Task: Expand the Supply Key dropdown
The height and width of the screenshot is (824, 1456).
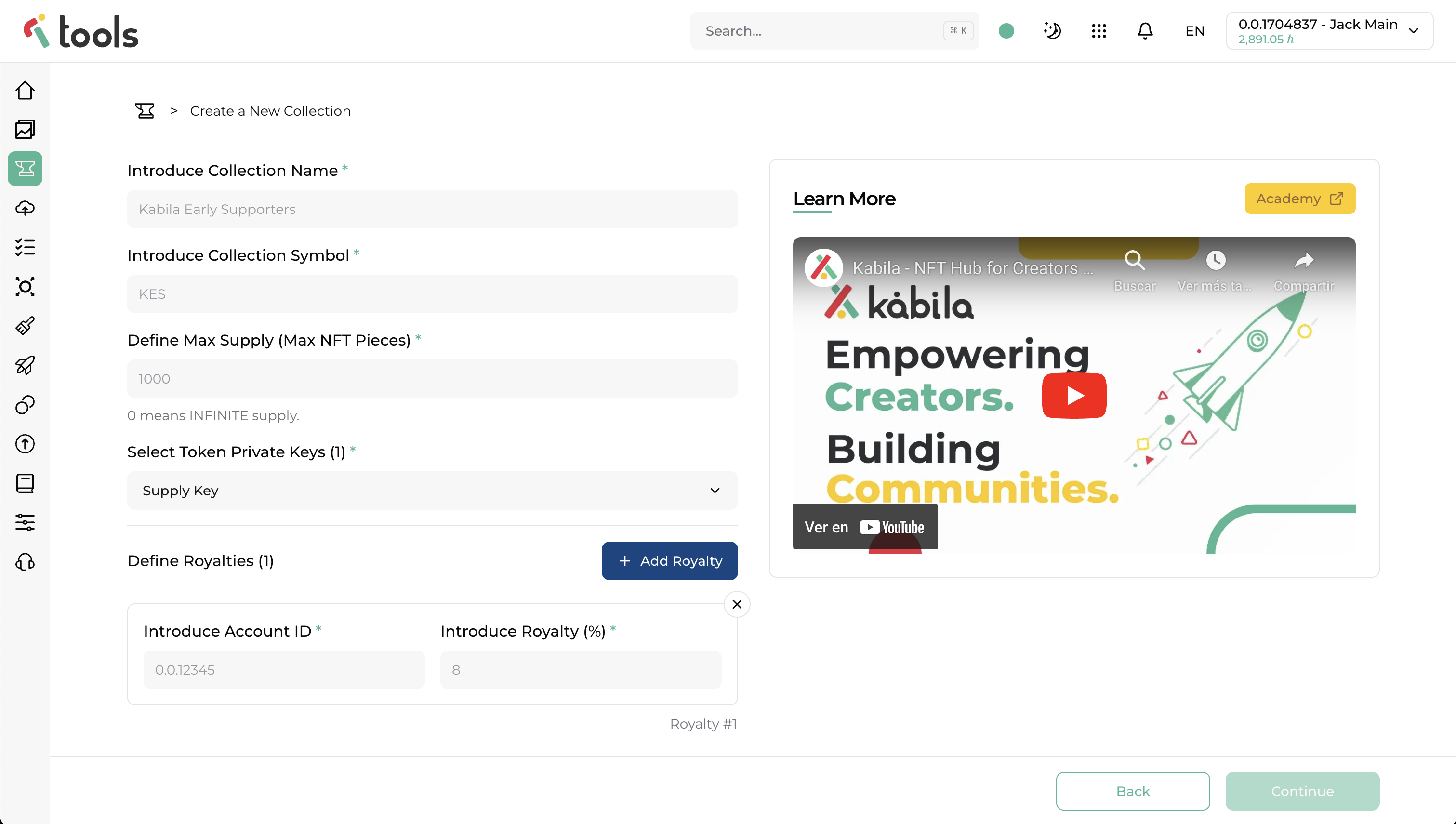Action: pyautogui.click(x=432, y=491)
